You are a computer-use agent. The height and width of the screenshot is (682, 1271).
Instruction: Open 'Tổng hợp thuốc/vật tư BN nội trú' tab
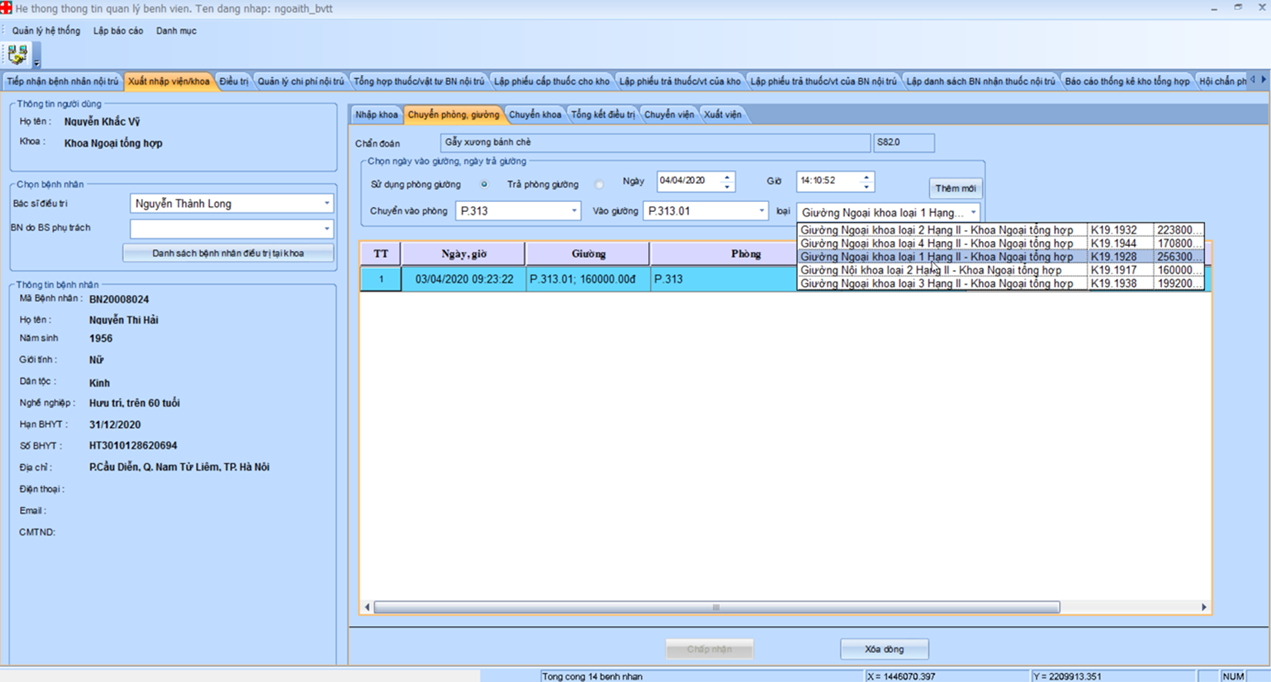419,81
